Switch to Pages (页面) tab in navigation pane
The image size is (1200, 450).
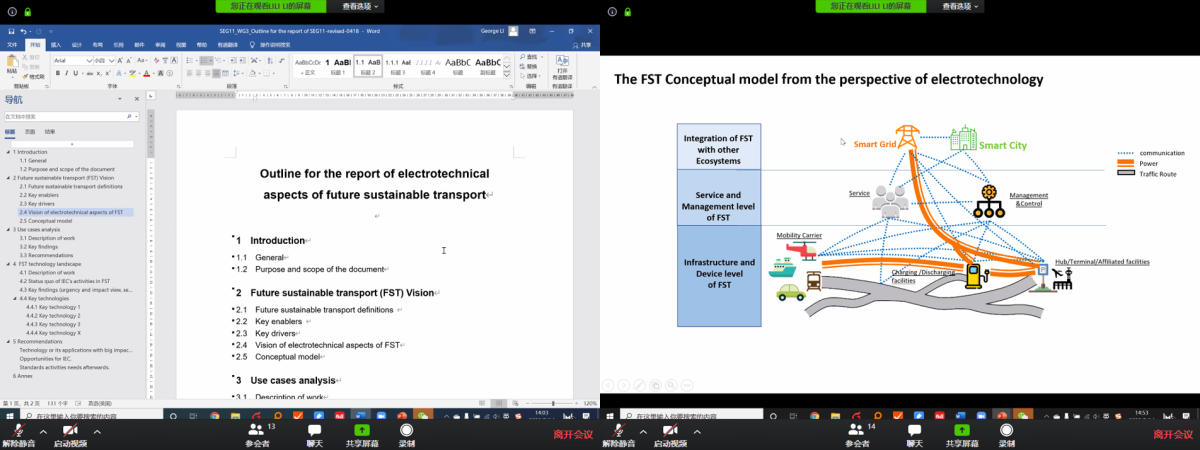tap(30, 132)
